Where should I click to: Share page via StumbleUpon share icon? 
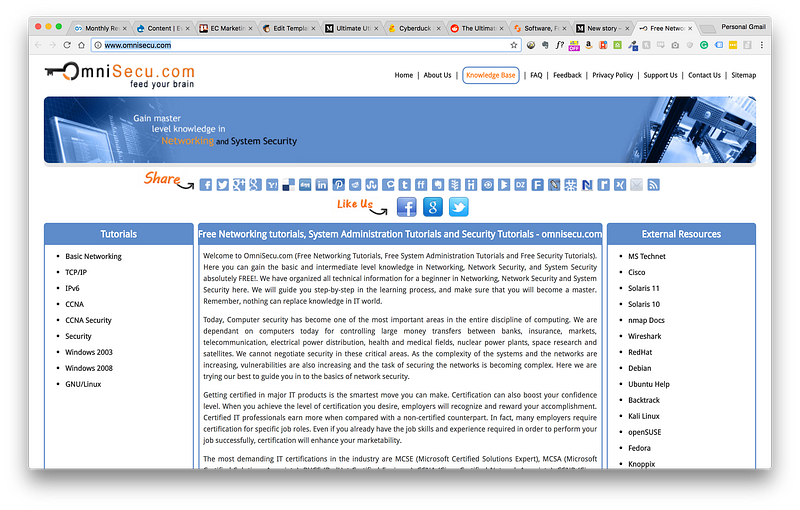371,185
